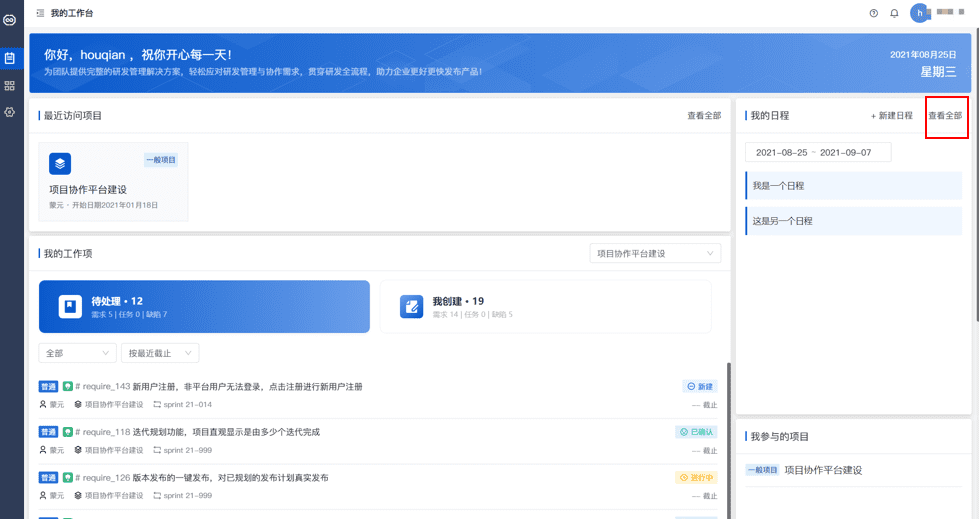Open the 按最近截止 sort dropdown

point(160,353)
